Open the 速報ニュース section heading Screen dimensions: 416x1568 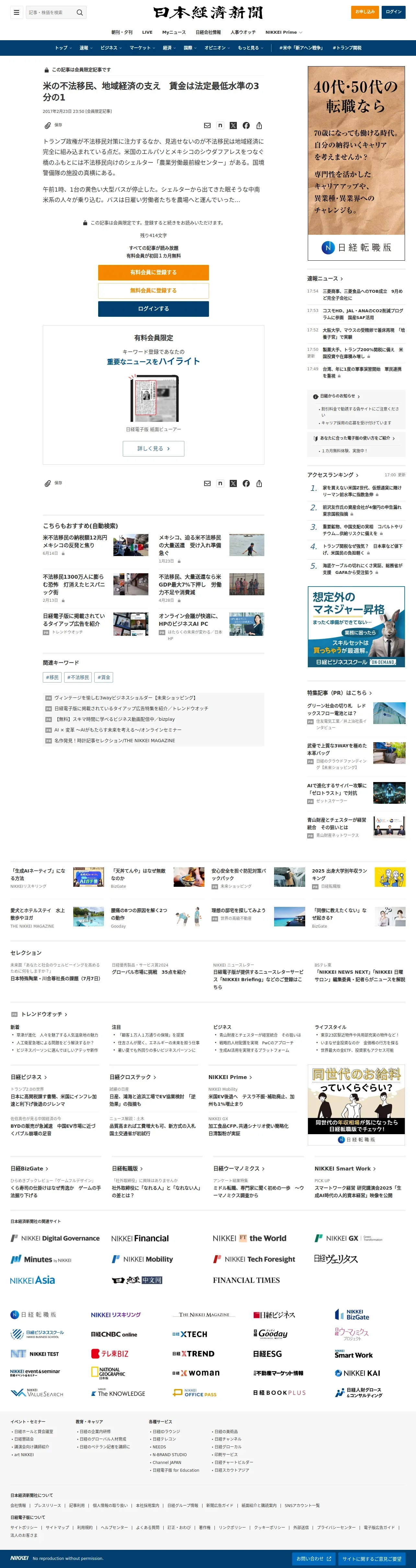click(x=325, y=278)
